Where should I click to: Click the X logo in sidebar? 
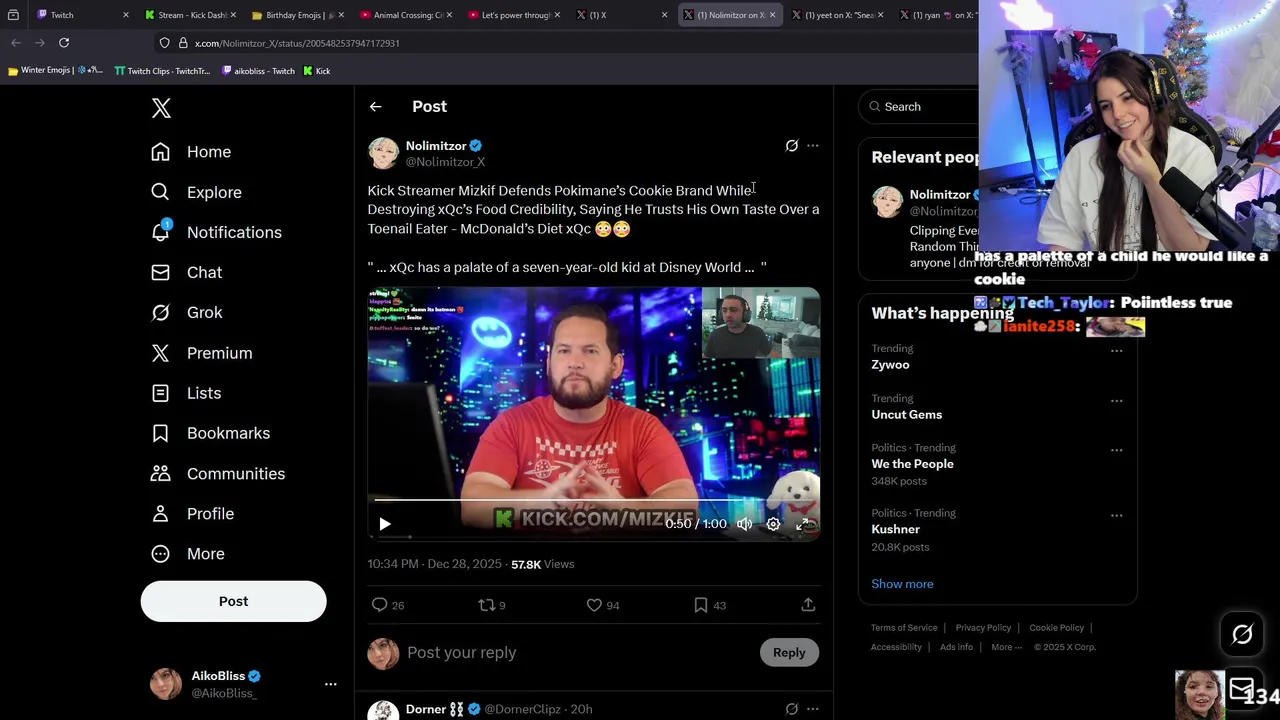click(x=161, y=108)
